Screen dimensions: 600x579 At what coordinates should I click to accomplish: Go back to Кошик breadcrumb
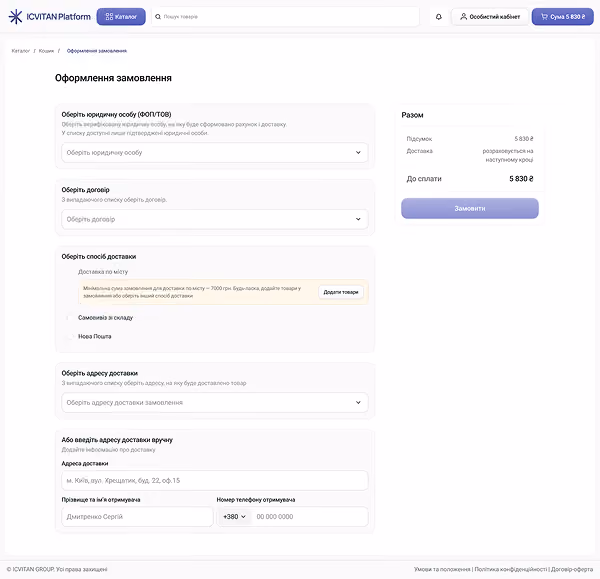click(x=46, y=51)
